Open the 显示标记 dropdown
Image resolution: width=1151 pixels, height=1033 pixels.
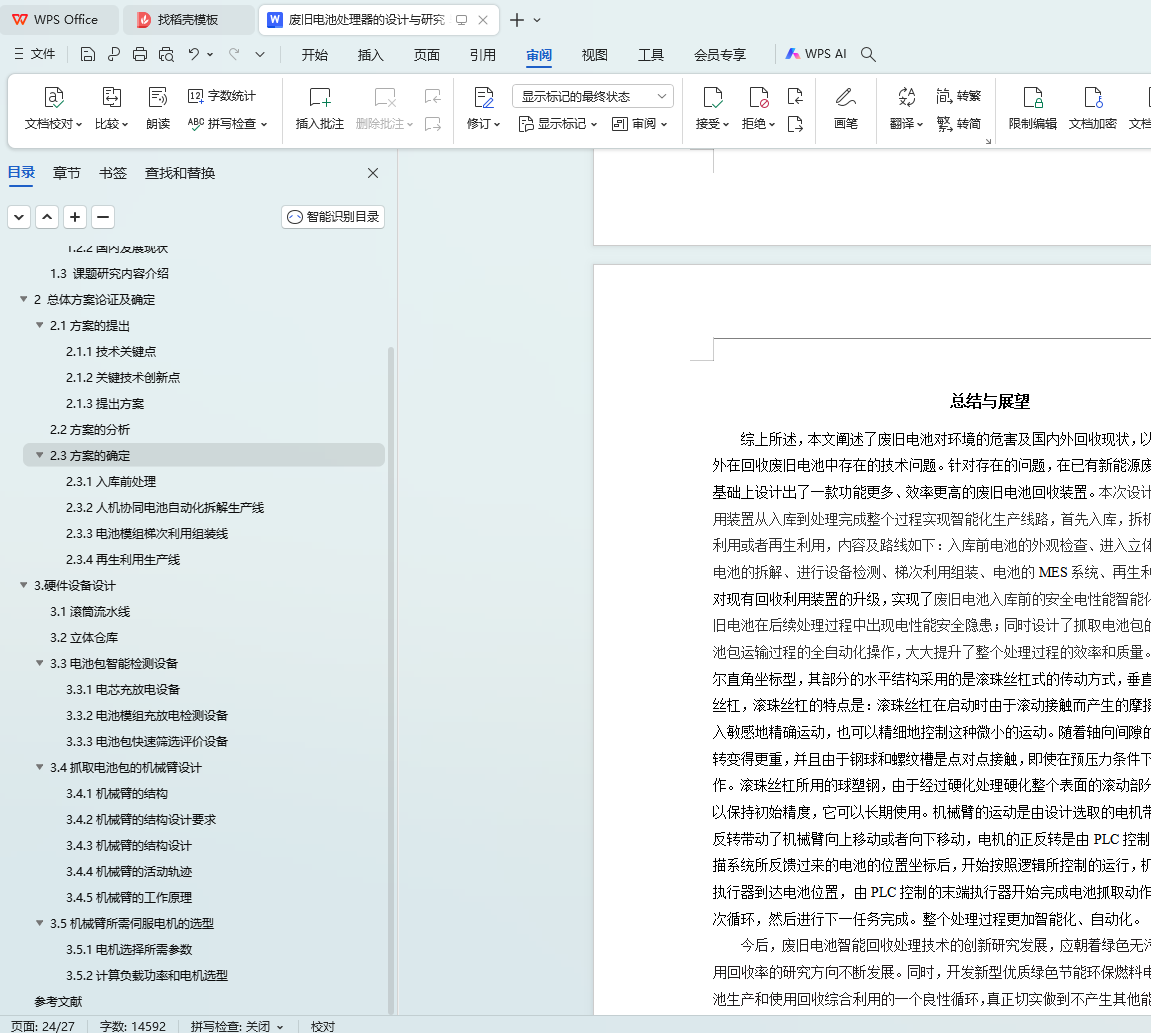click(x=558, y=124)
